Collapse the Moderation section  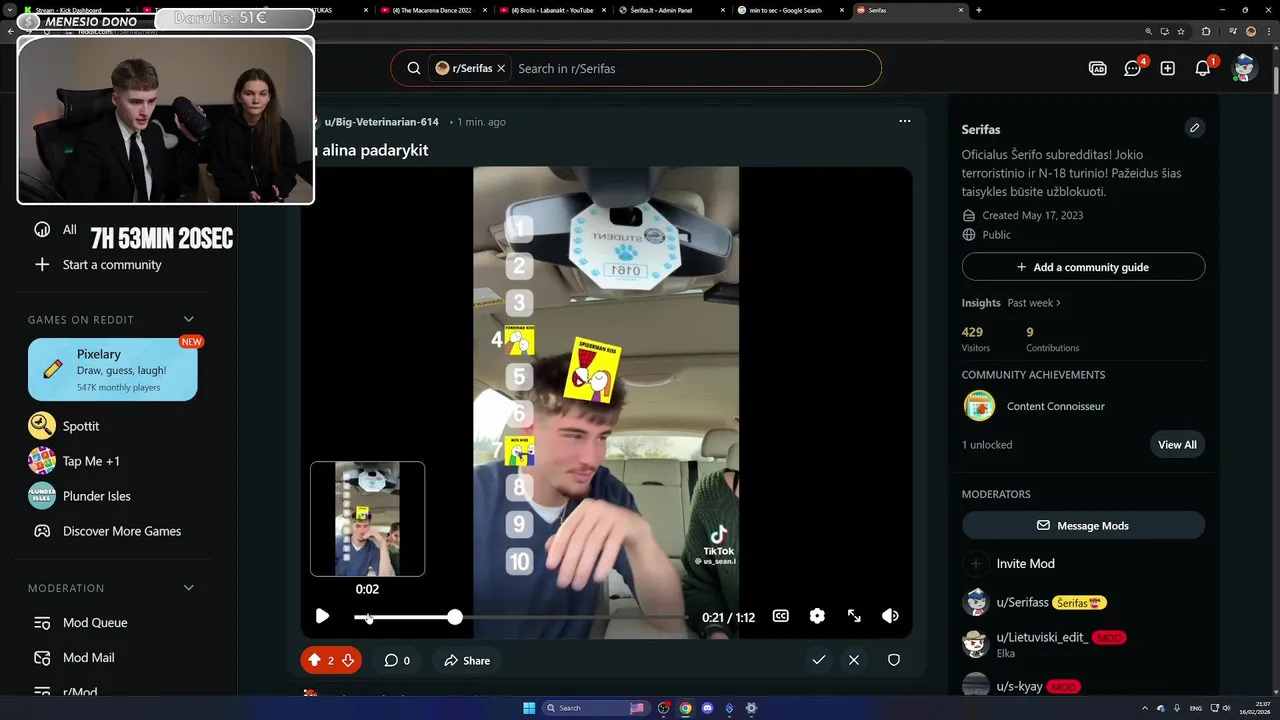tap(188, 588)
